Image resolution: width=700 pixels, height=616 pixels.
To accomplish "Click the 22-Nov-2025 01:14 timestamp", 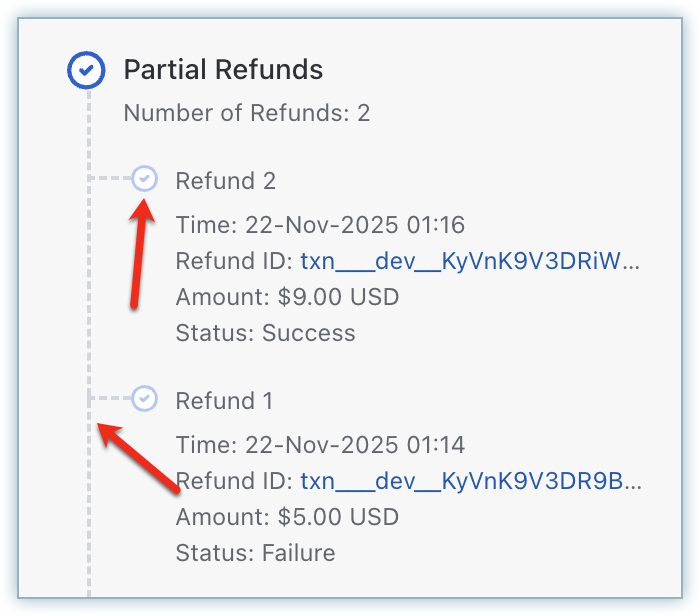I will tap(352, 445).
